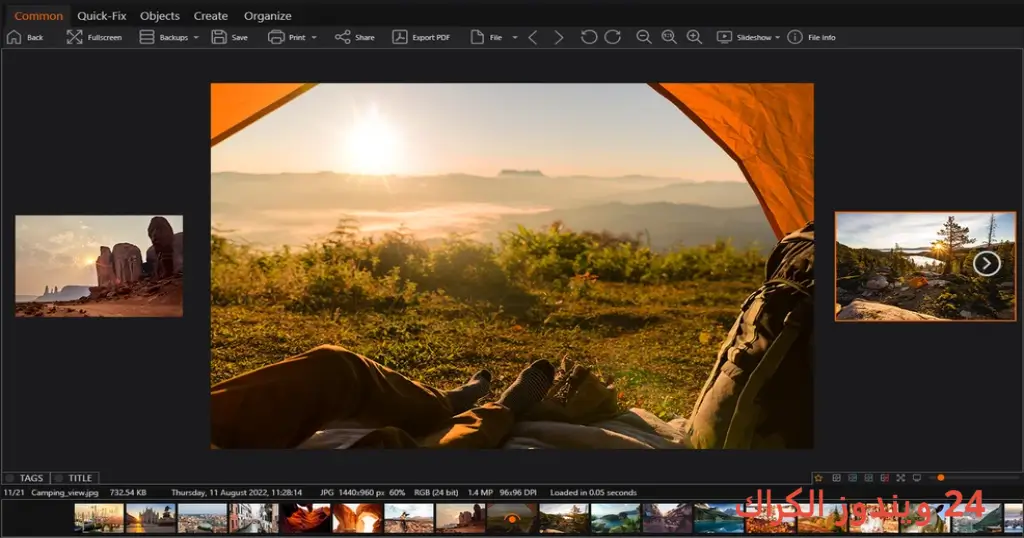Viewport: 1024px width, 538px height.
Task: Adjust the orange thumbnail size slider
Action: (940, 478)
